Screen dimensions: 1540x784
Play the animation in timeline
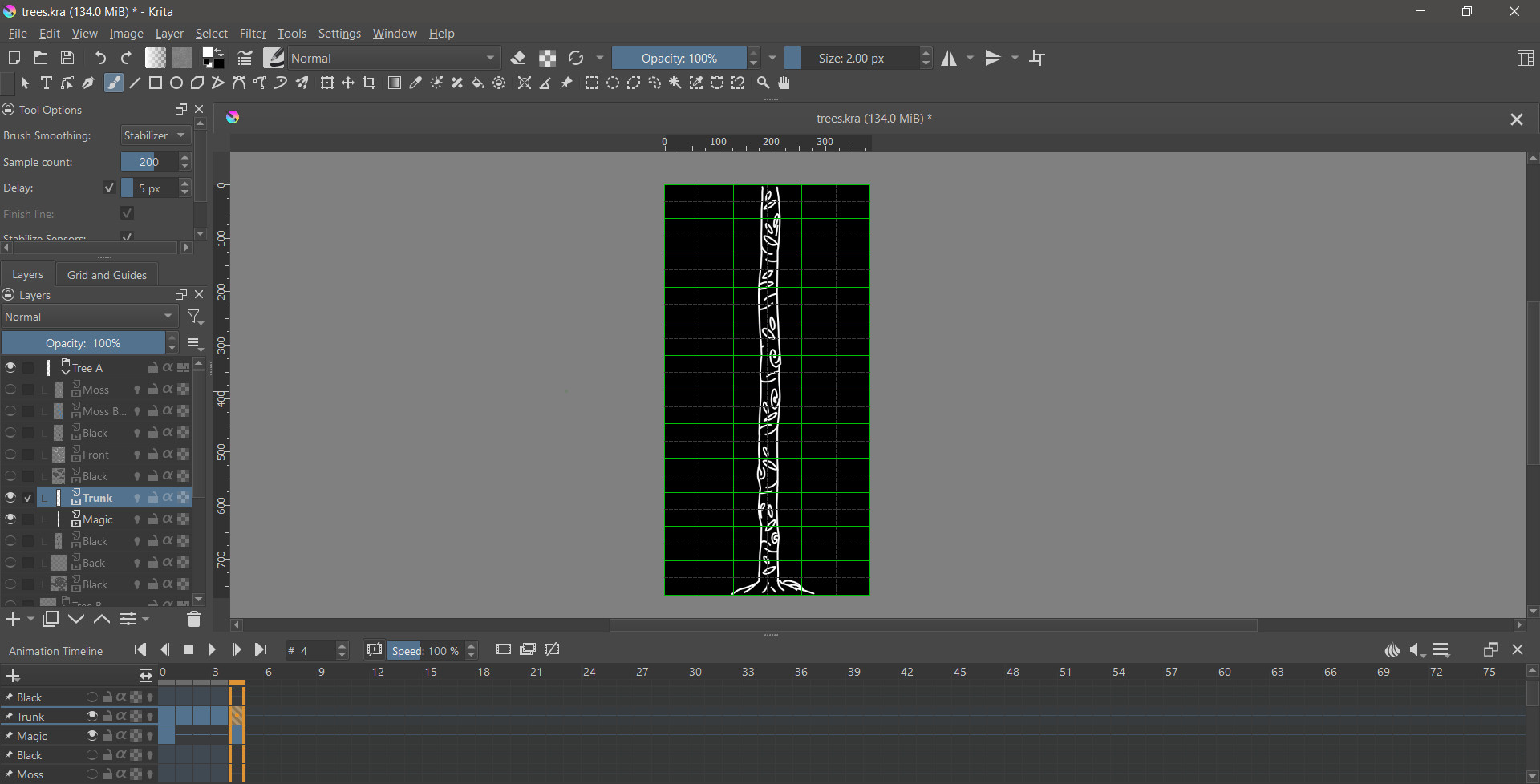pyautogui.click(x=213, y=650)
